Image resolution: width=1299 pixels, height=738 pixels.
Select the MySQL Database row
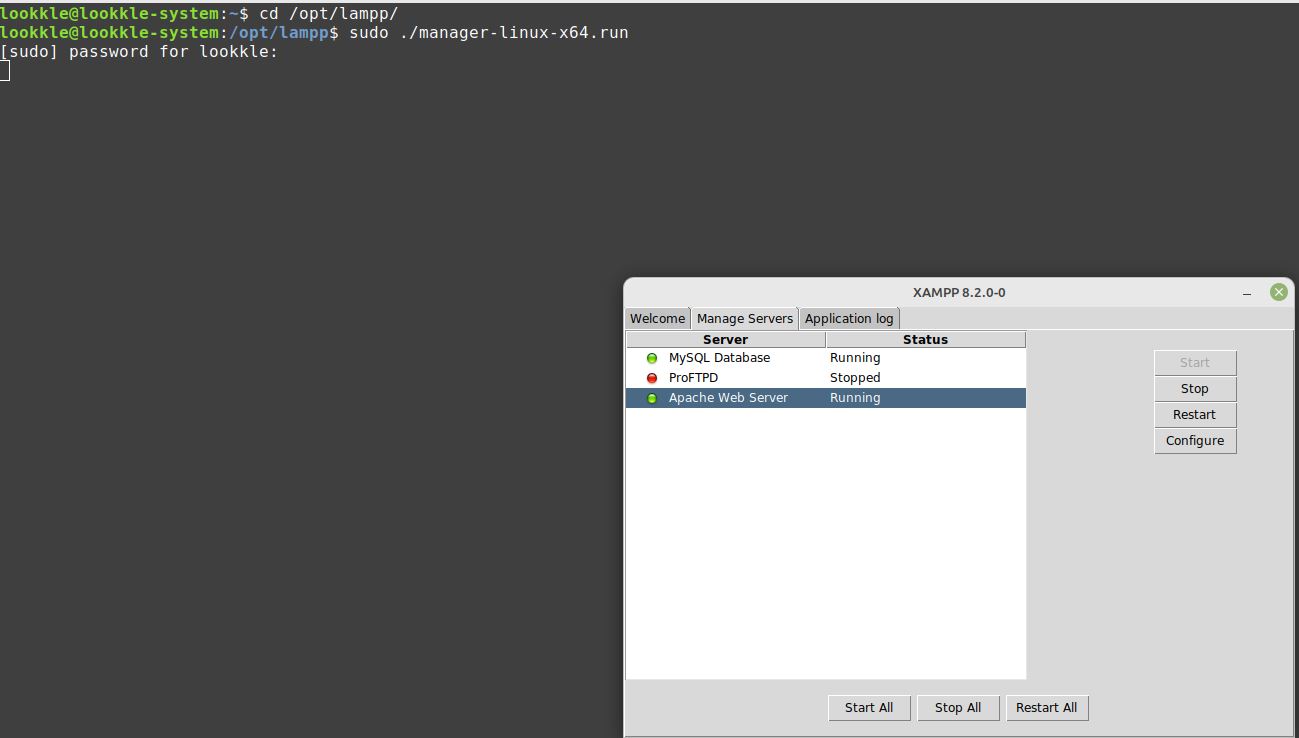[826, 358]
